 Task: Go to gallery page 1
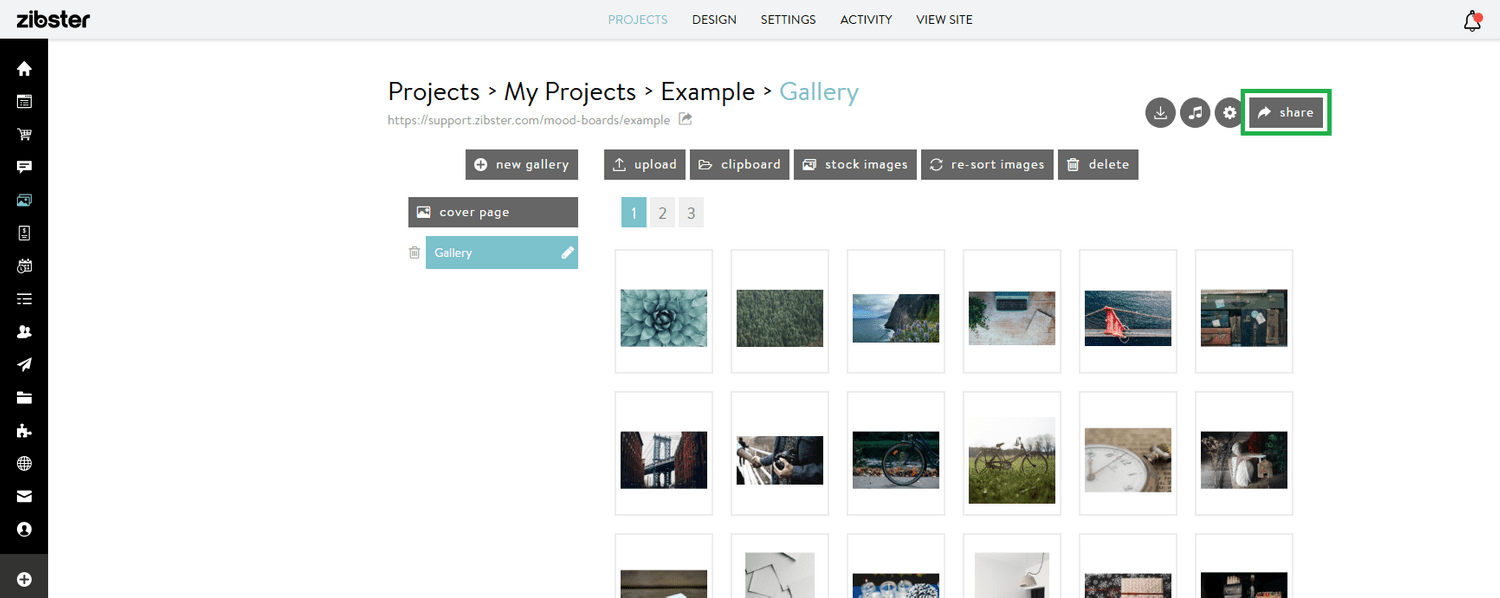pos(634,213)
